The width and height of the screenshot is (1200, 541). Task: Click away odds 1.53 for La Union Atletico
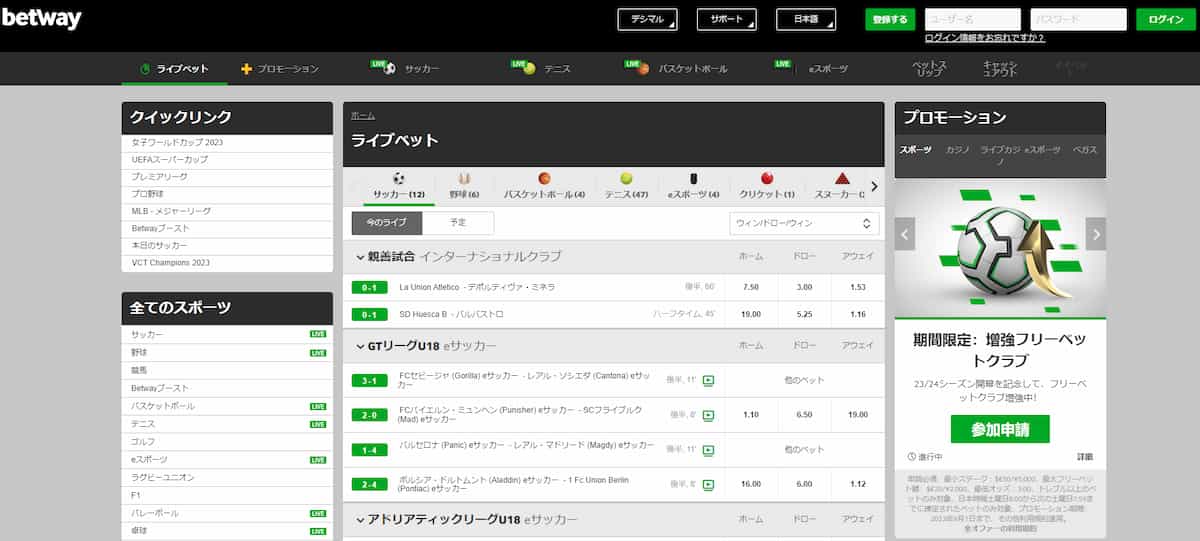857,287
